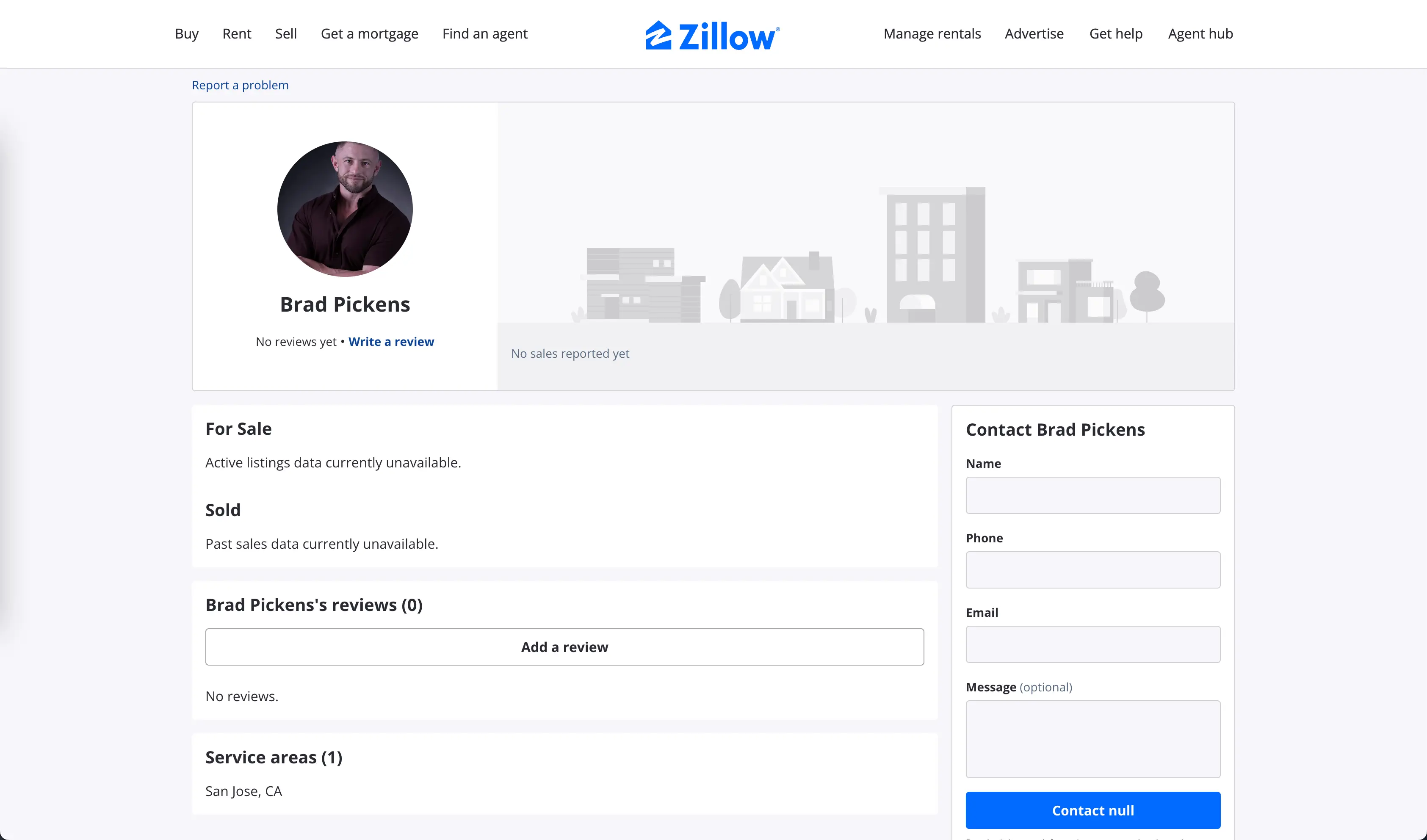The height and width of the screenshot is (840, 1427).
Task: Open the Manage rentals menu
Action: pos(932,34)
